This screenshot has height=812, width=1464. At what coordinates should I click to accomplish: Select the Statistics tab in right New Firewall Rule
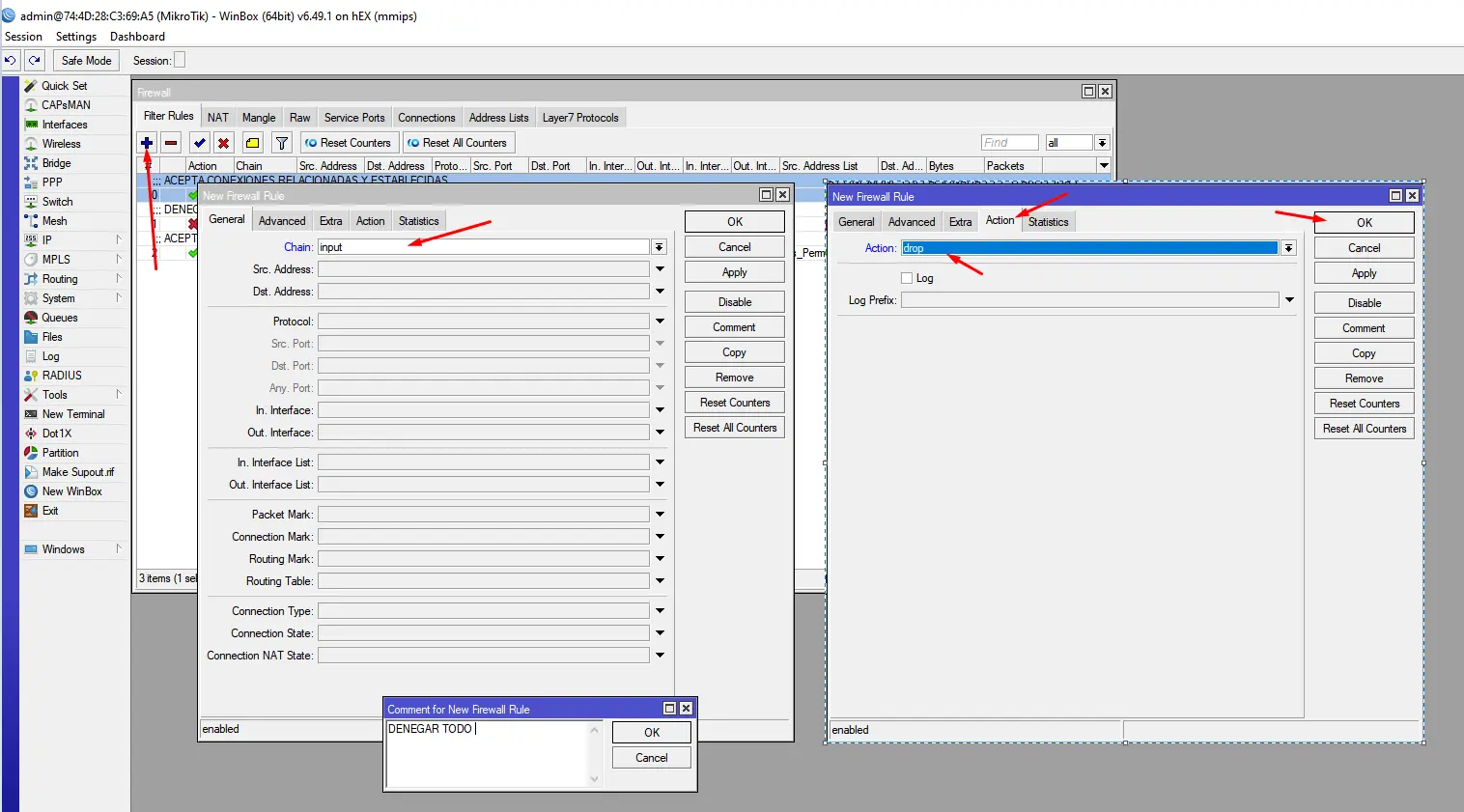click(x=1049, y=222)
